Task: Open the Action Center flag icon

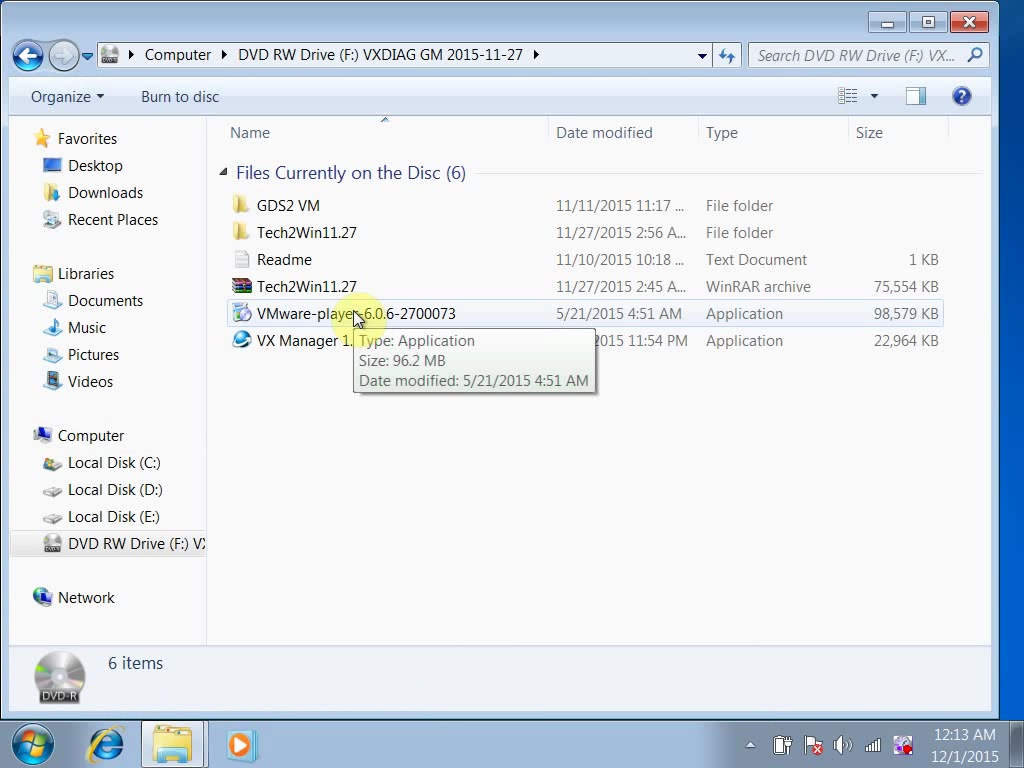Action: point(812,744)
